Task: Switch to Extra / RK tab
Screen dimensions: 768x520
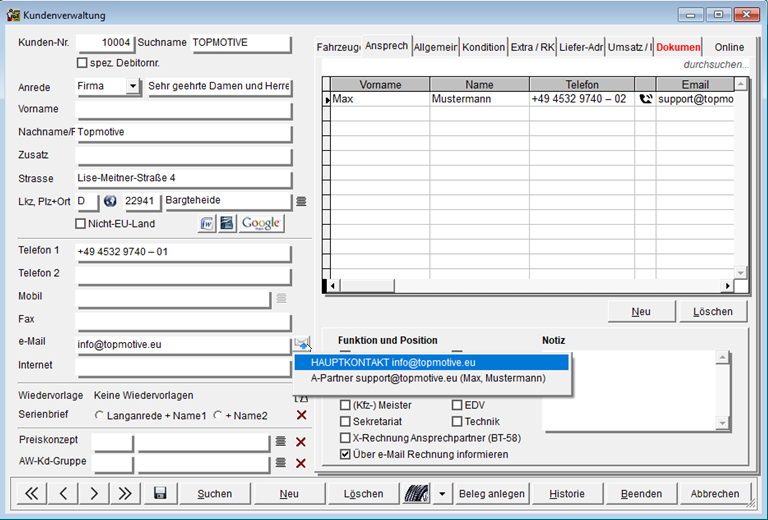Action: (x=532, y=47)
